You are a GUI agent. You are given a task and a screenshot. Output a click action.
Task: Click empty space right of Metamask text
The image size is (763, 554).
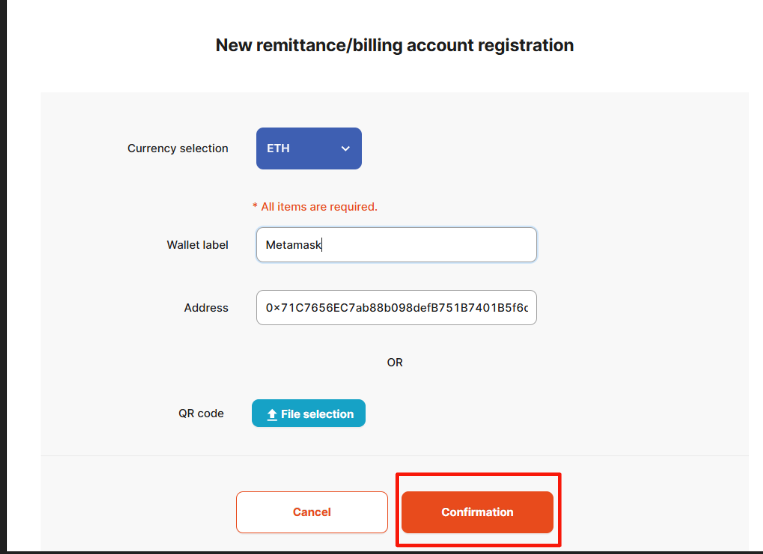pos(428,245)
